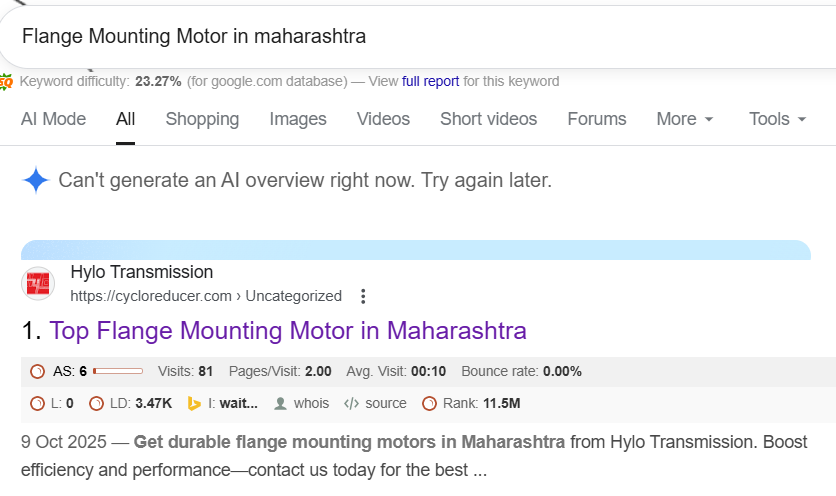Click the L links circle icon
Image resolution: width=836 pixels, height=496 pixels.
pos(38,404)
